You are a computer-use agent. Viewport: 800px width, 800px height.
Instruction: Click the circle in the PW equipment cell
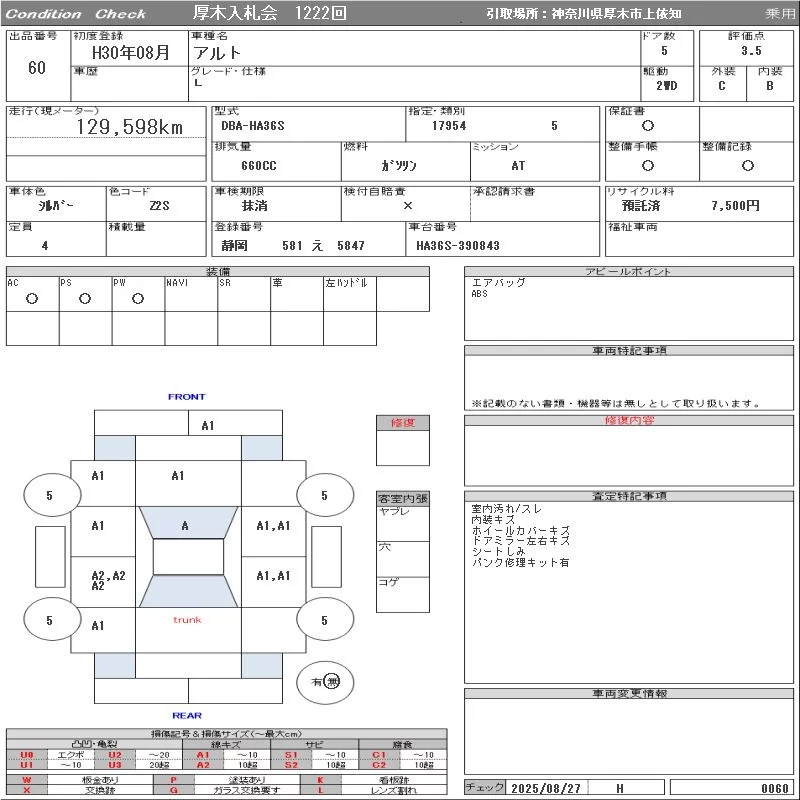138,298
